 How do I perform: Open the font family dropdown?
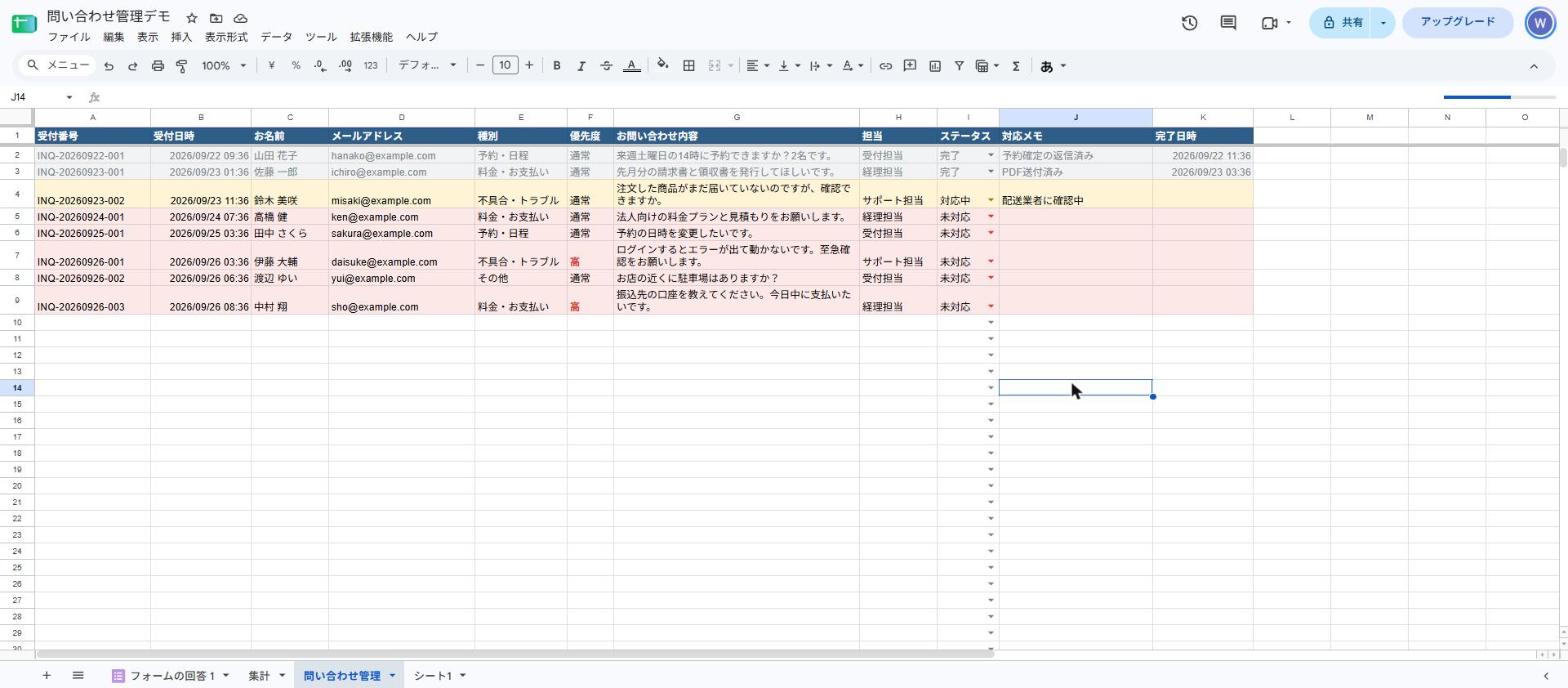[427, 66]
